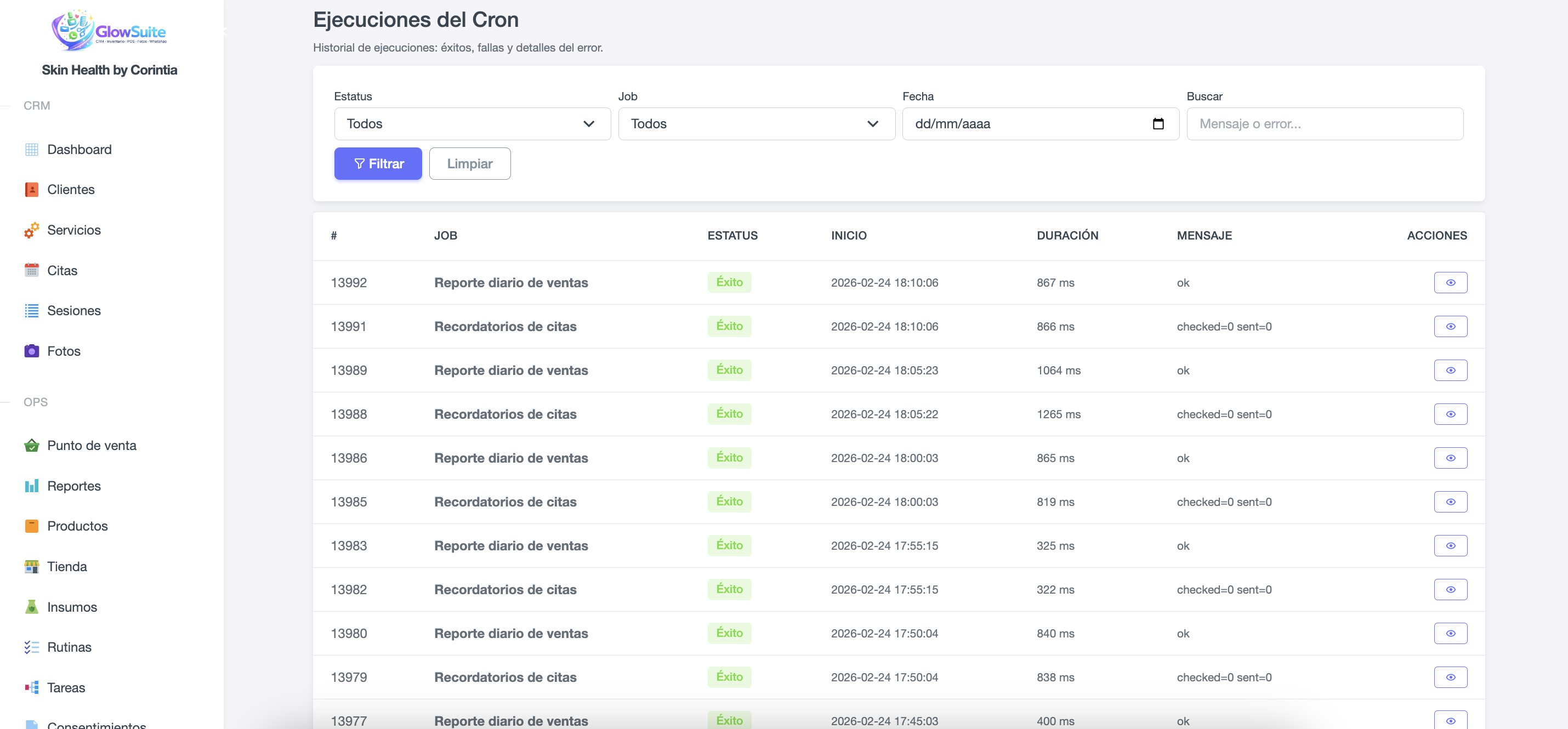Focus the Buscar message or error field
This screenshot has height=729, width=1568.
tap(1325, 124)
